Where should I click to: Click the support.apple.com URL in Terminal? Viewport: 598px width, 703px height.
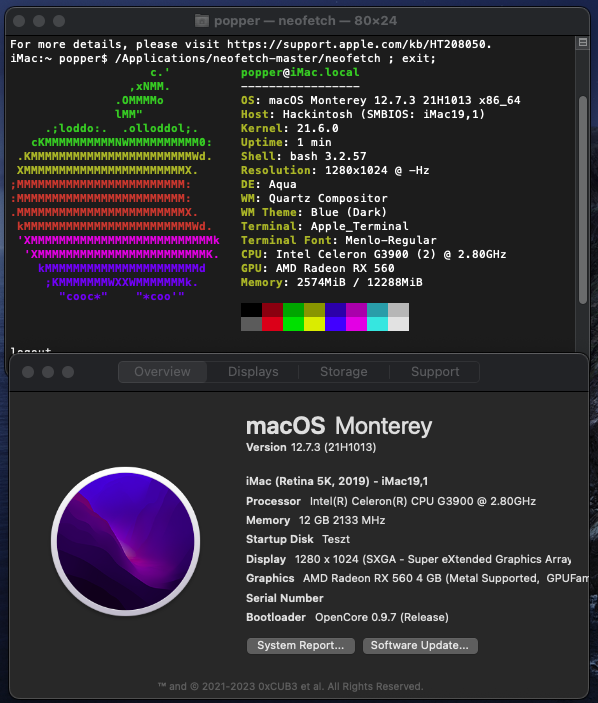(357, 44)
